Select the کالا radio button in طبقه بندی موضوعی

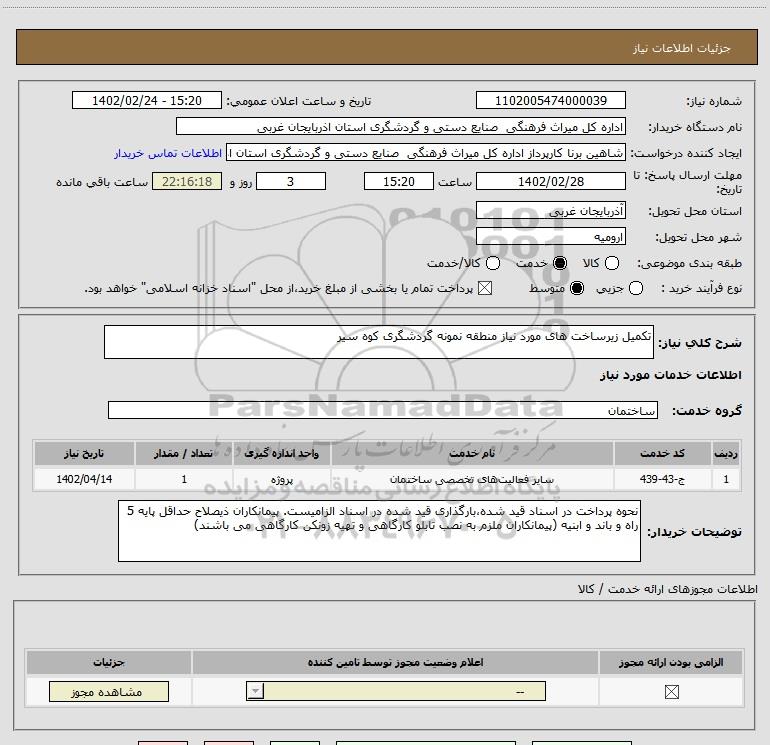(x=612, y=263)
